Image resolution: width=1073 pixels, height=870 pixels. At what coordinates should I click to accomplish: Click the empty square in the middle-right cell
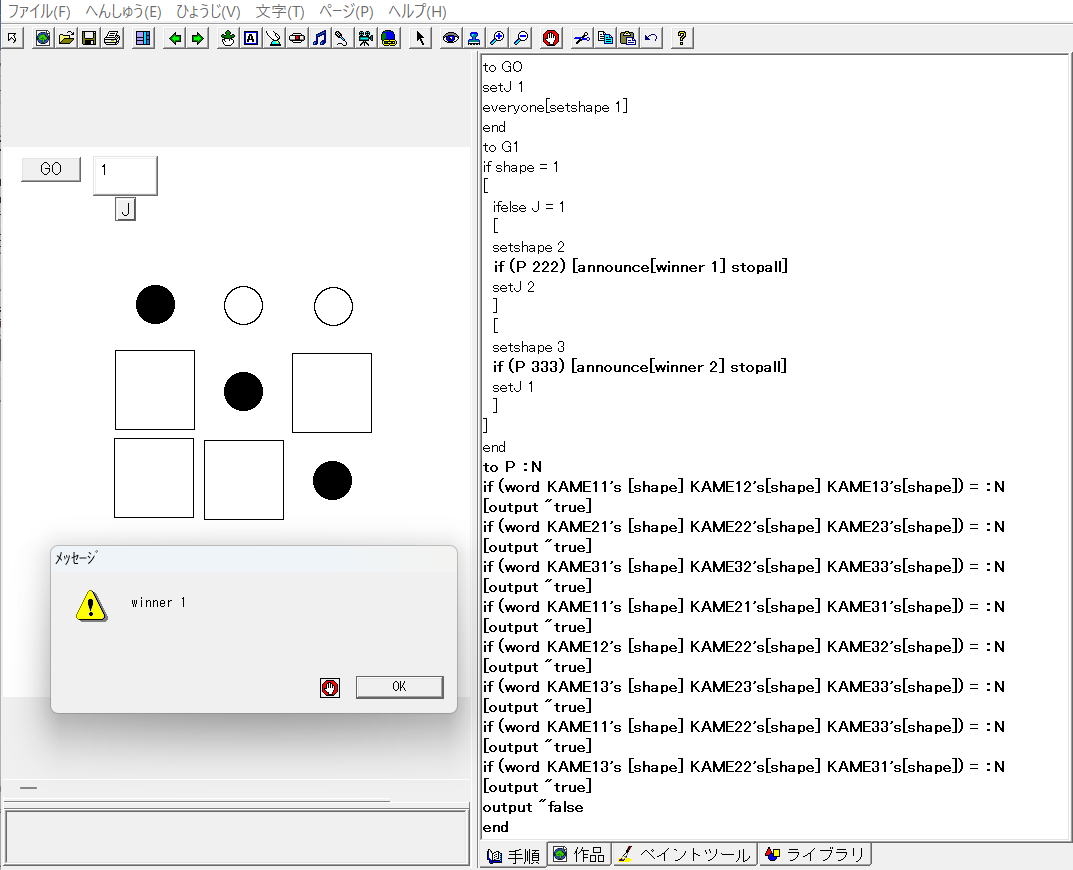pyautogui.click(x=332, y=393)
